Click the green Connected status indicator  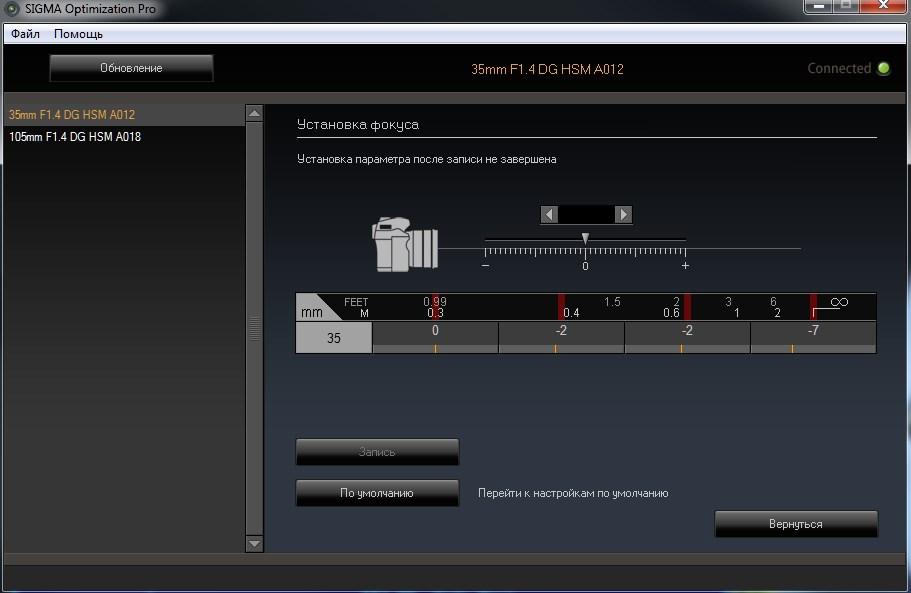(x=884, y=69)
